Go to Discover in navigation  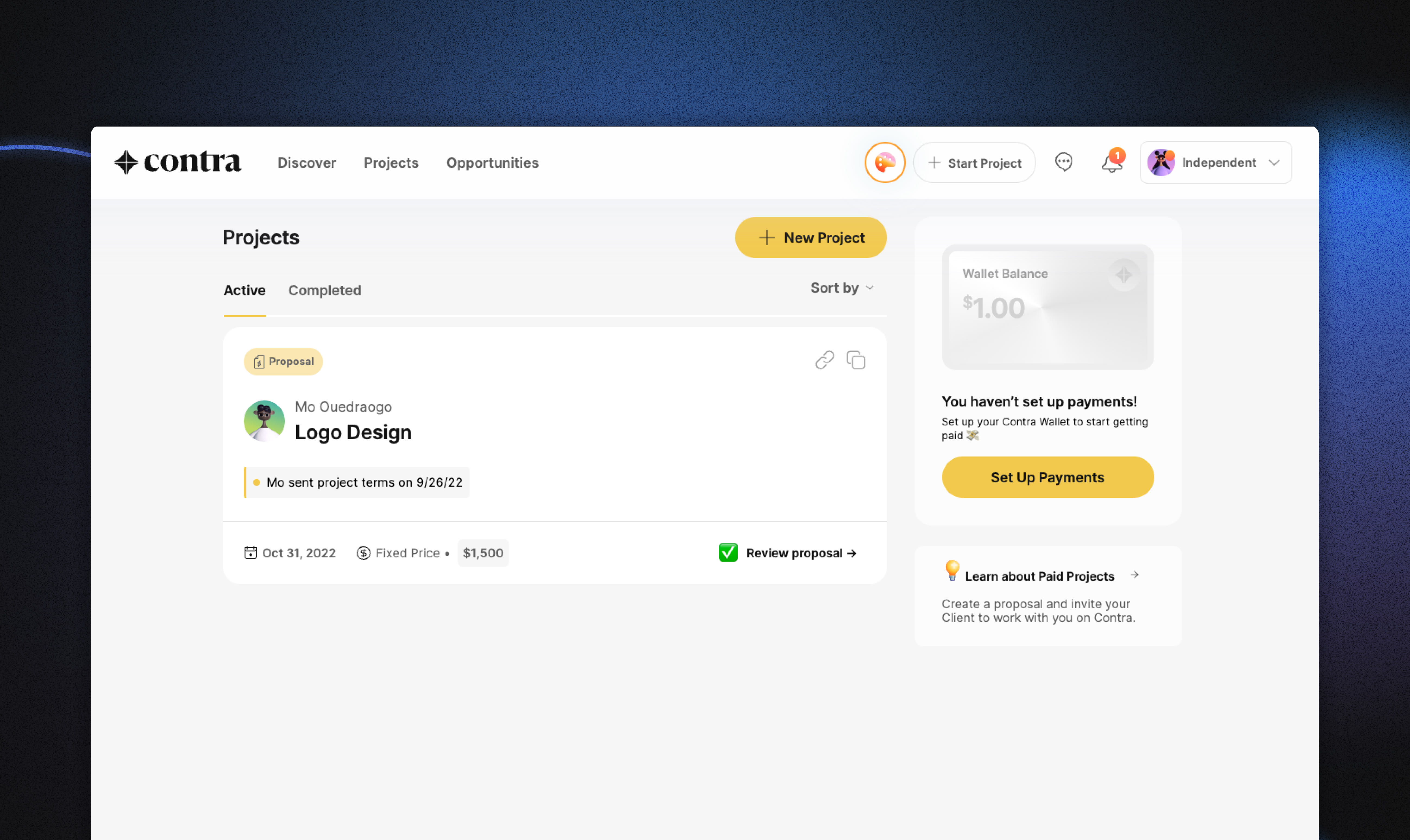coord(307,163)
